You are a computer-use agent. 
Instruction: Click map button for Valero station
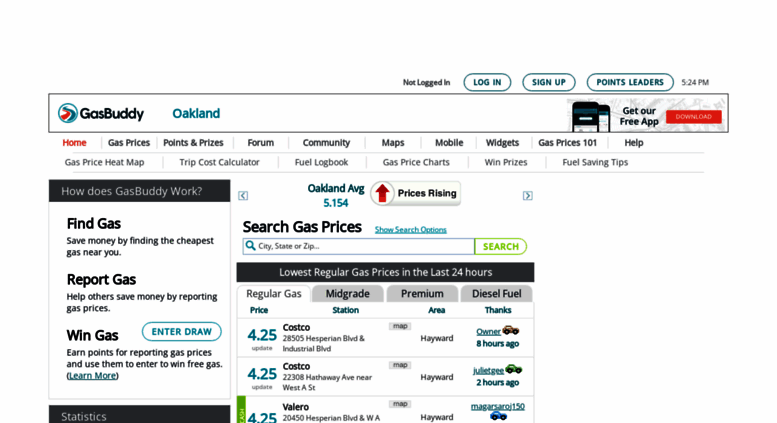coord(400,404)
